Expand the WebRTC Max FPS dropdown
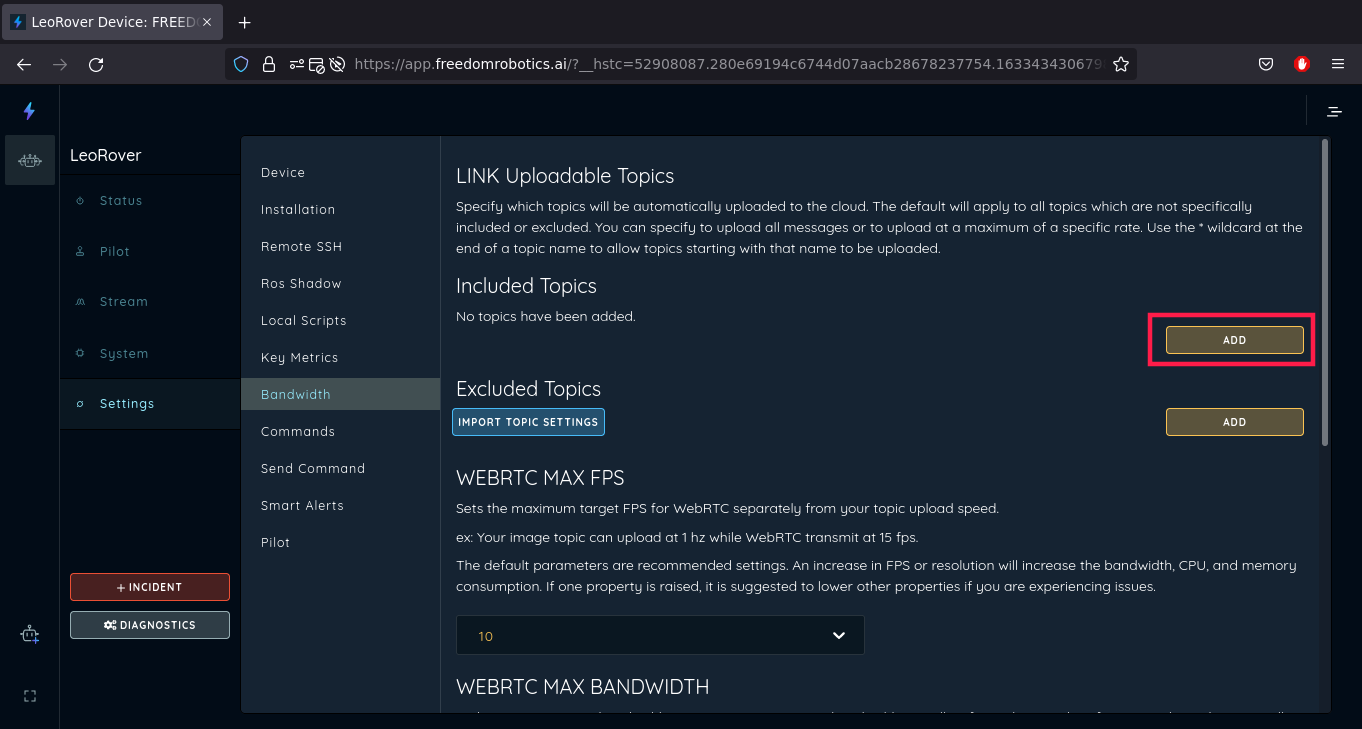 coord(660,635)
